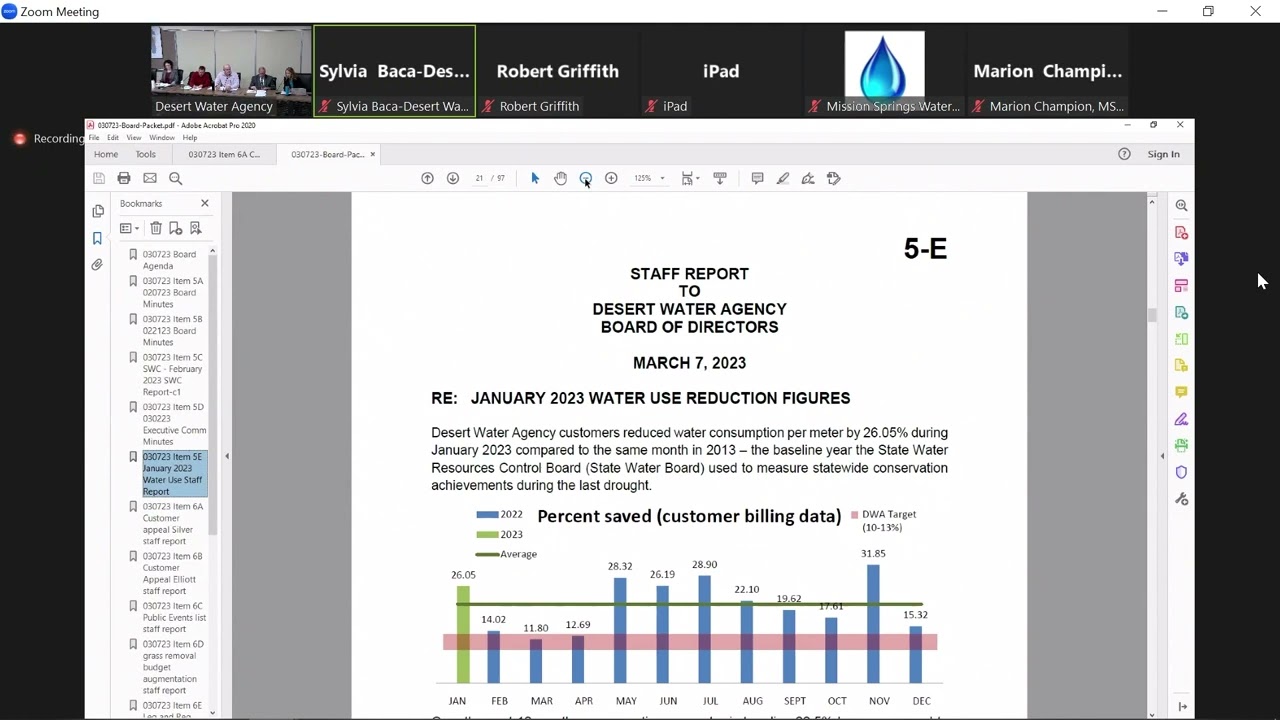Select the Item 6A Customer appeal Silver bookmark
Viewport: 1280px width, 720px height.
point(172,523)
